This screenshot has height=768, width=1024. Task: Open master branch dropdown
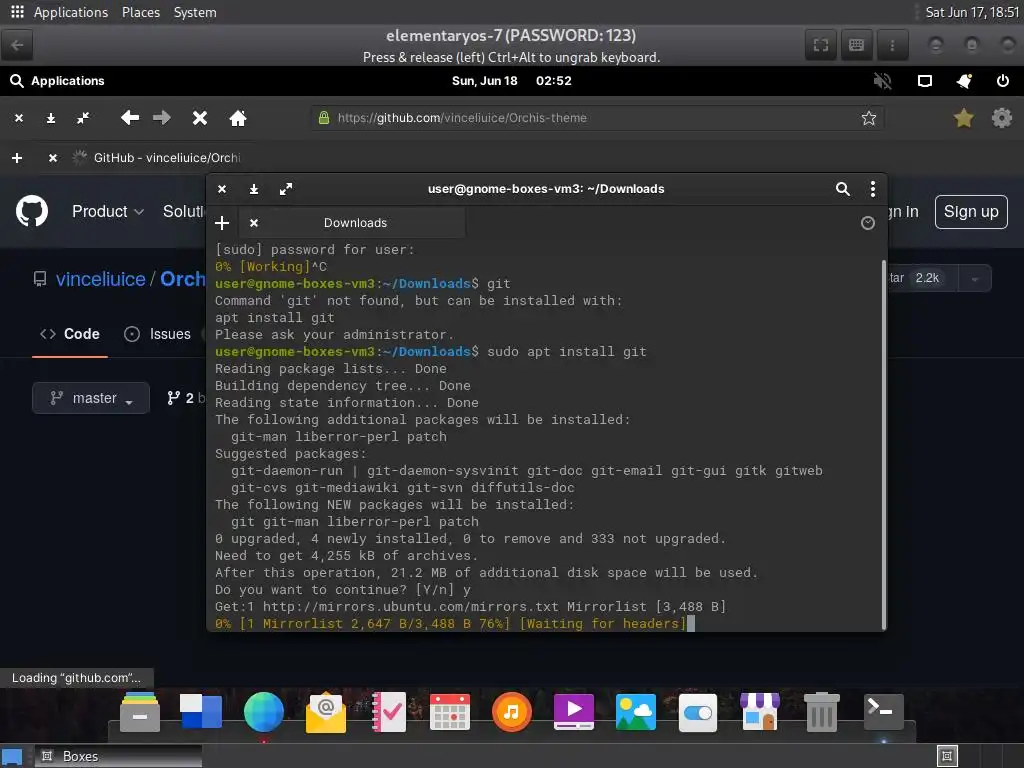[91, 398]
